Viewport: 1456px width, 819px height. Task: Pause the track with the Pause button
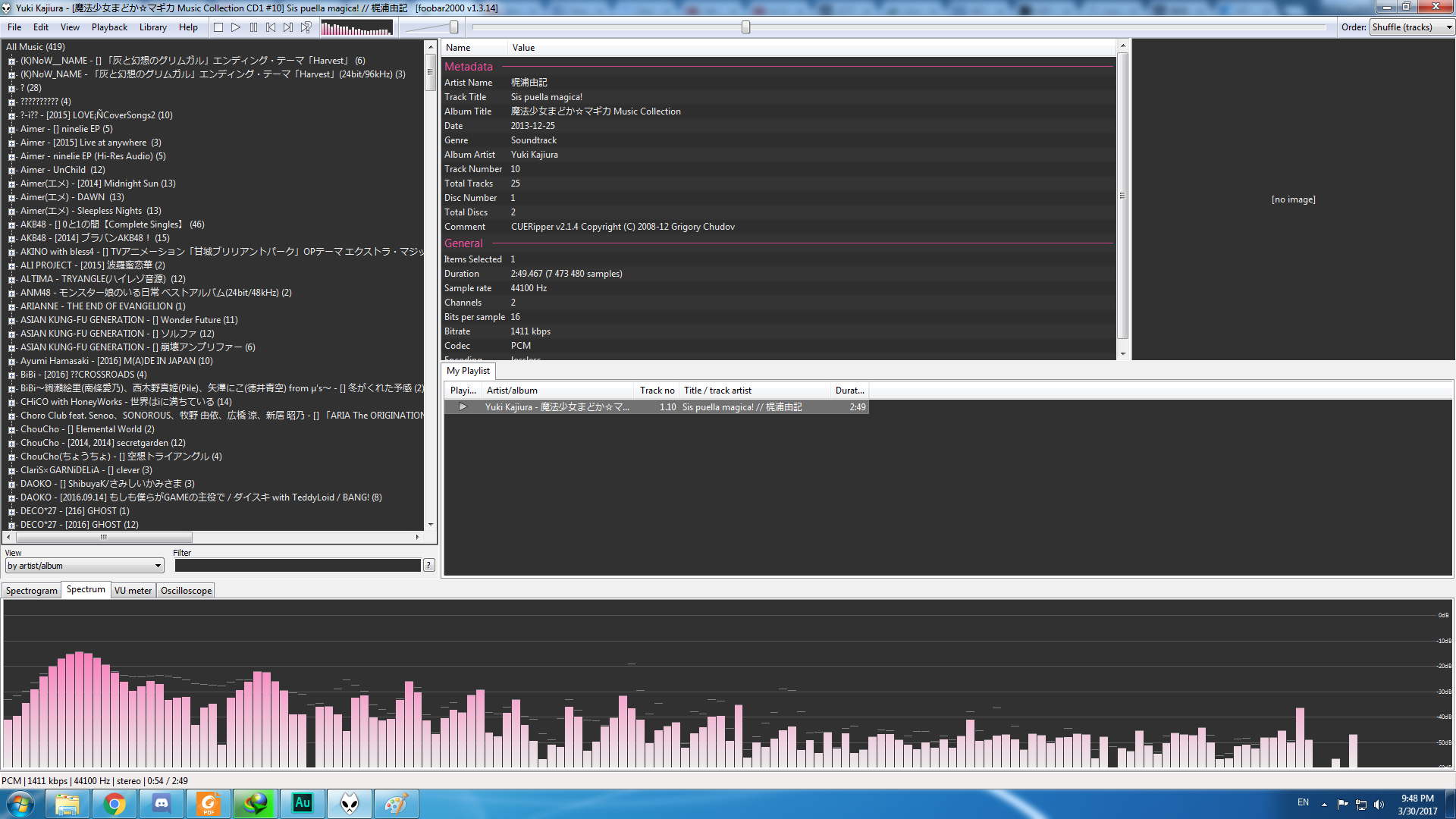(253, 27)
